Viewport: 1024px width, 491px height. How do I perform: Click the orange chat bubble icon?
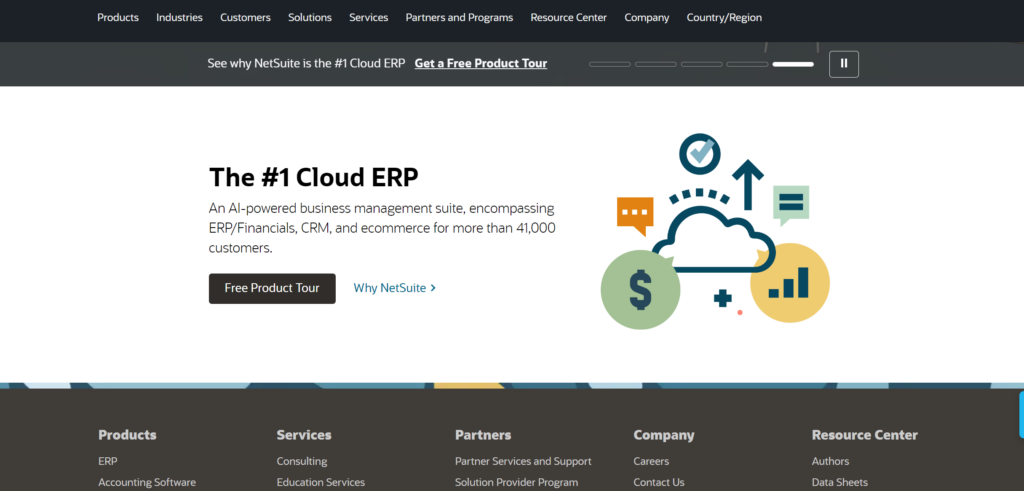635,213
